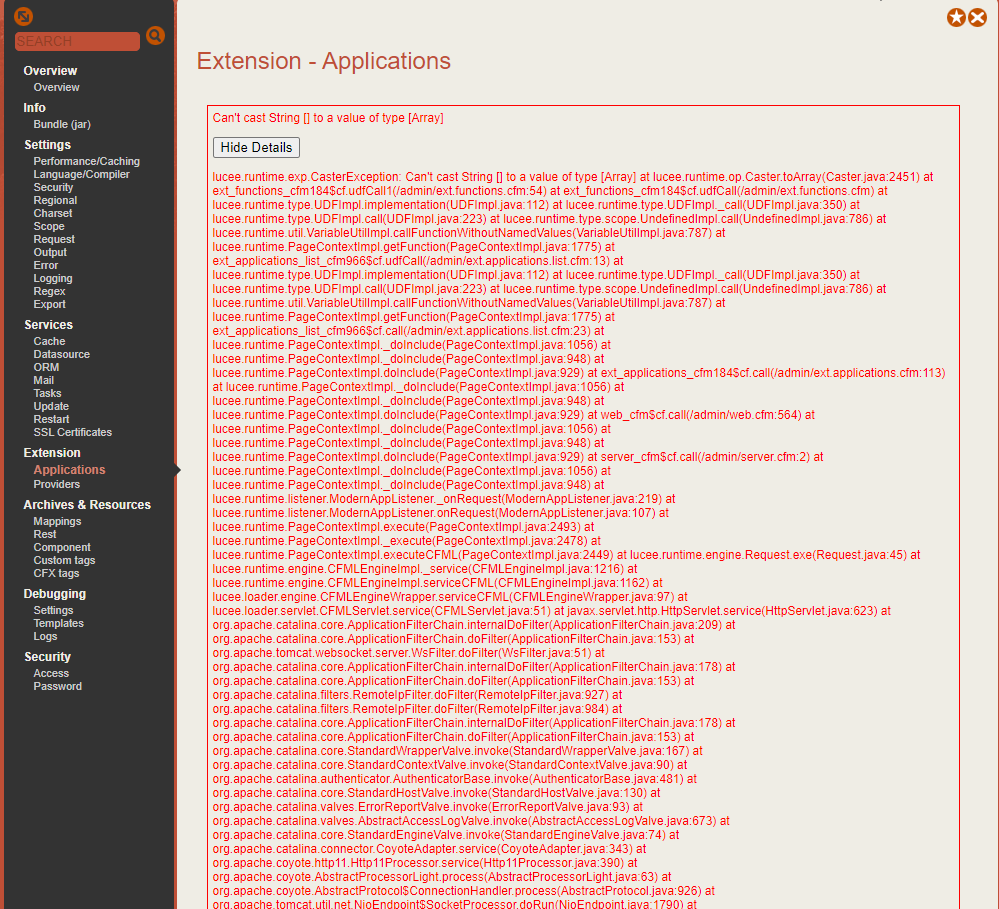
Task: Open Rest under Archives & Resources
Action: pyautogui.click(x=45, y=534)
